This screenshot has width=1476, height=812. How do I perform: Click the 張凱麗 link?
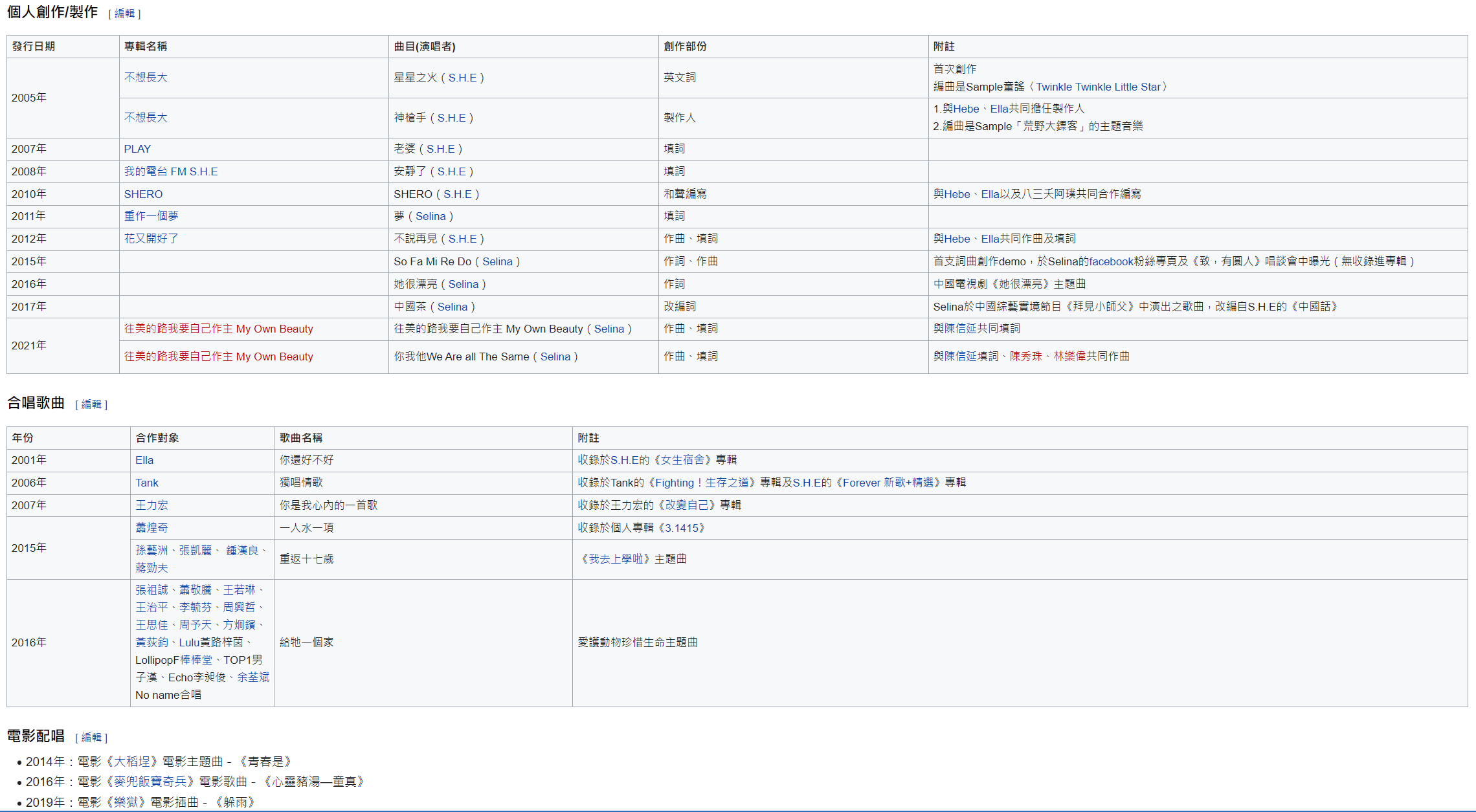coord(196,551)
